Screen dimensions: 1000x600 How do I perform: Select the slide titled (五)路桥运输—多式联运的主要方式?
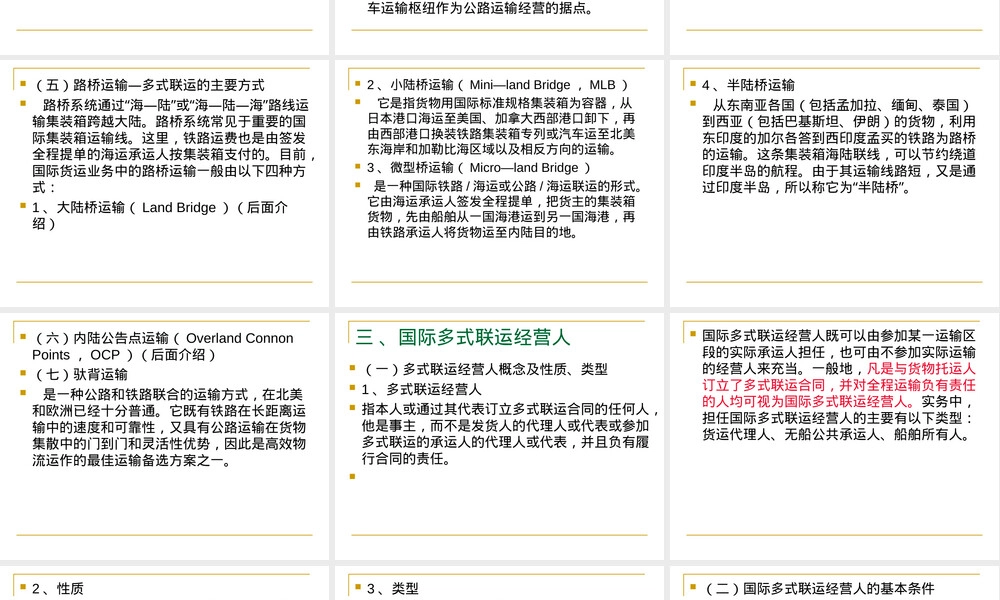(165, 183)
